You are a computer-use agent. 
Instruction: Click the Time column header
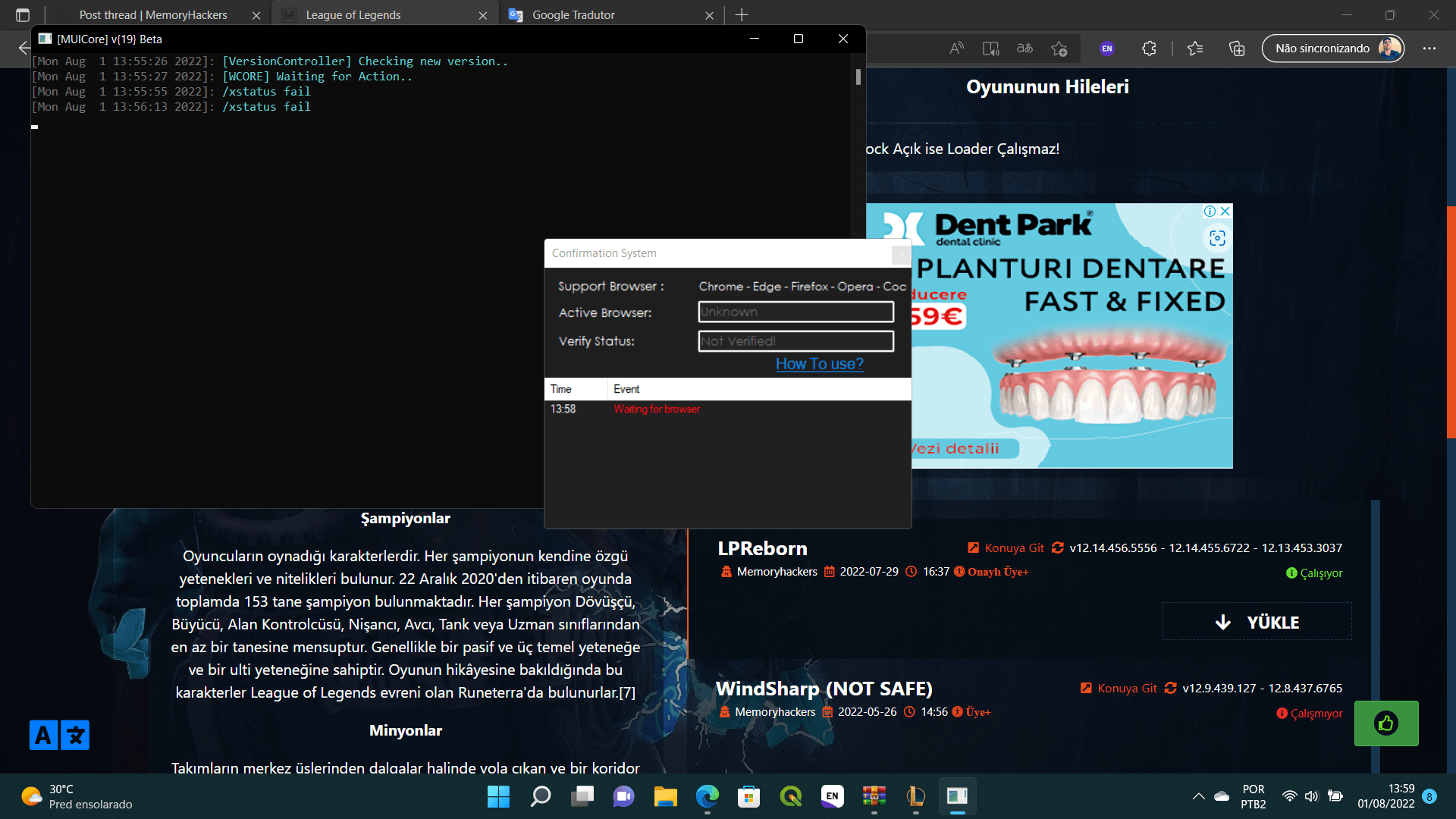point(576,389)
